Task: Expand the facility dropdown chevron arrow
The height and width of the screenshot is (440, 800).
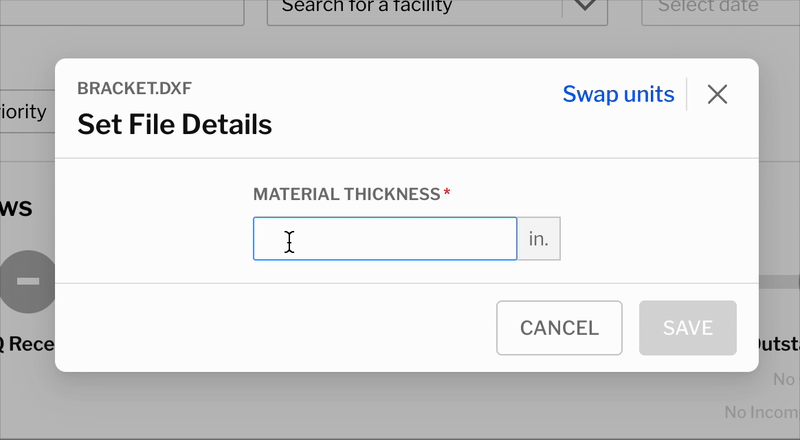Action: pos(585,6)
